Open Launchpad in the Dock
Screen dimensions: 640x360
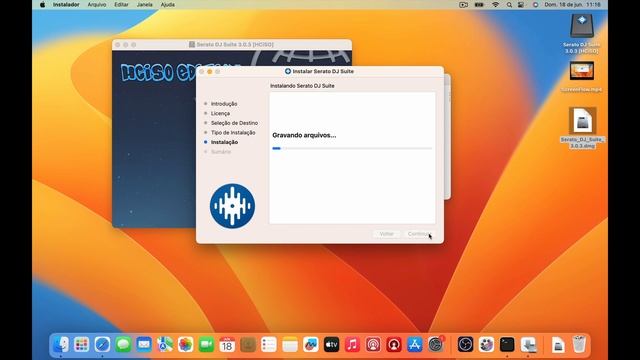(82, 344)
